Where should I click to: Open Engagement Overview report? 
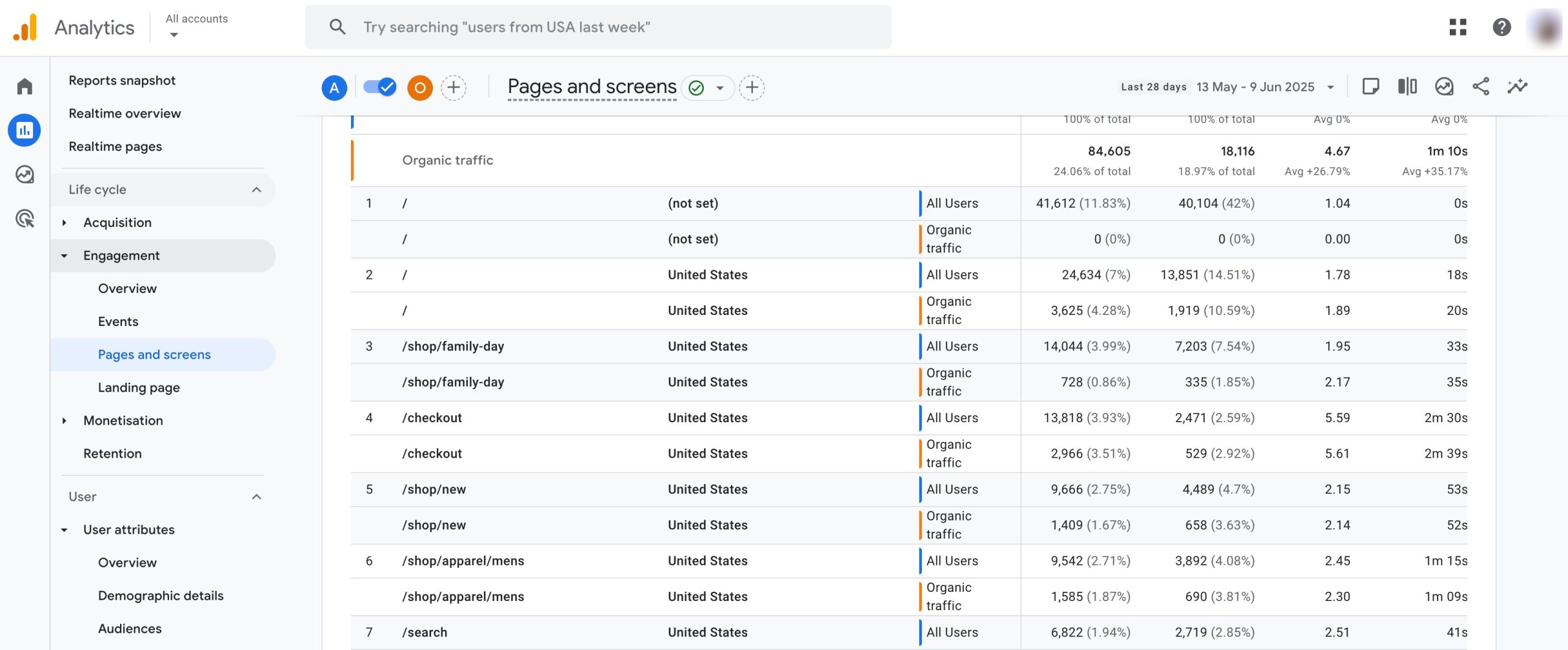pyautogui.click(x=127, y=288)
